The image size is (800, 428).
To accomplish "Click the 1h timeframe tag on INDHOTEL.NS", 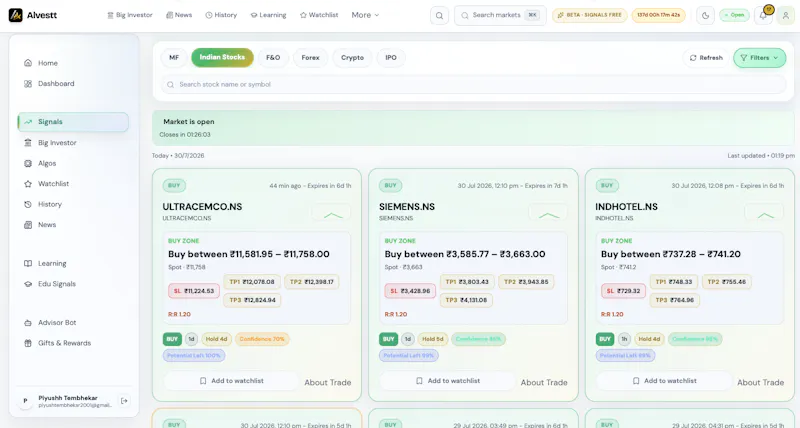I will (623, 339).
